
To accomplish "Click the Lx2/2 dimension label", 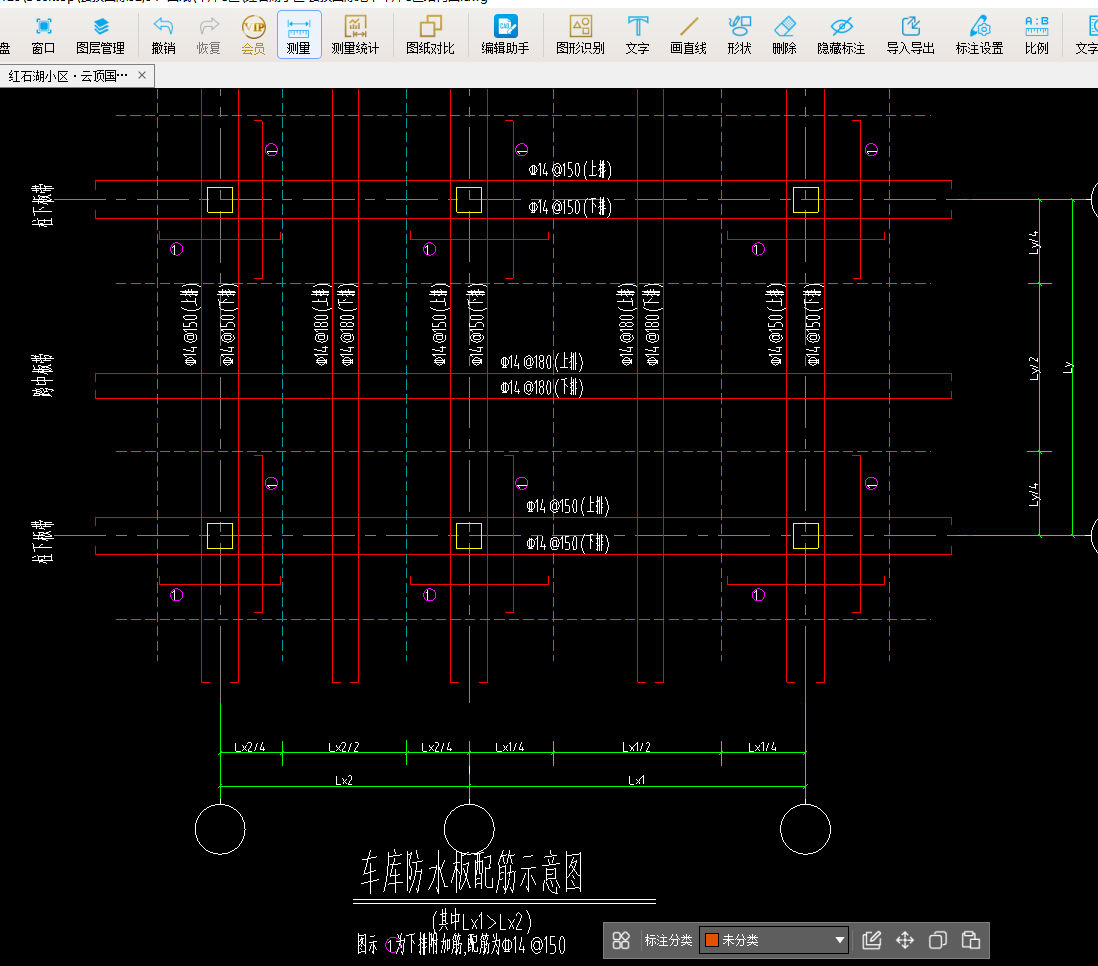I will (x=344, y=747).
